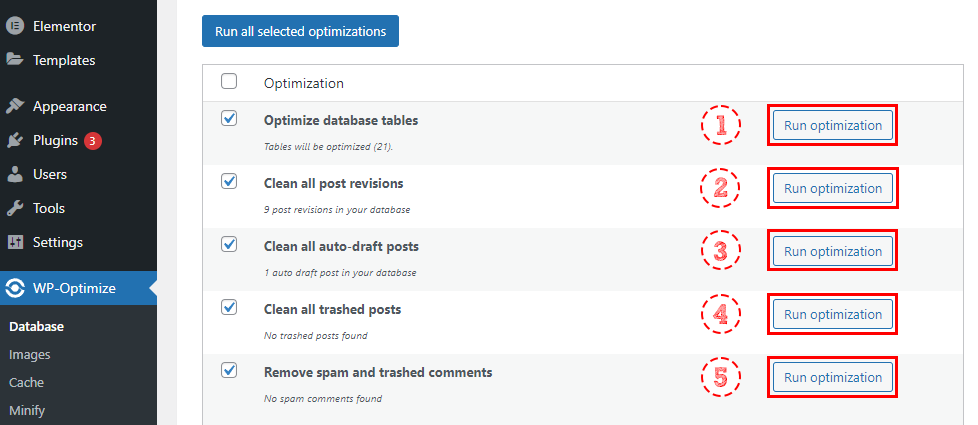Run optimization for Clean all auto-draft posts
The image size is (978, 425).
(x=833, y=252)
